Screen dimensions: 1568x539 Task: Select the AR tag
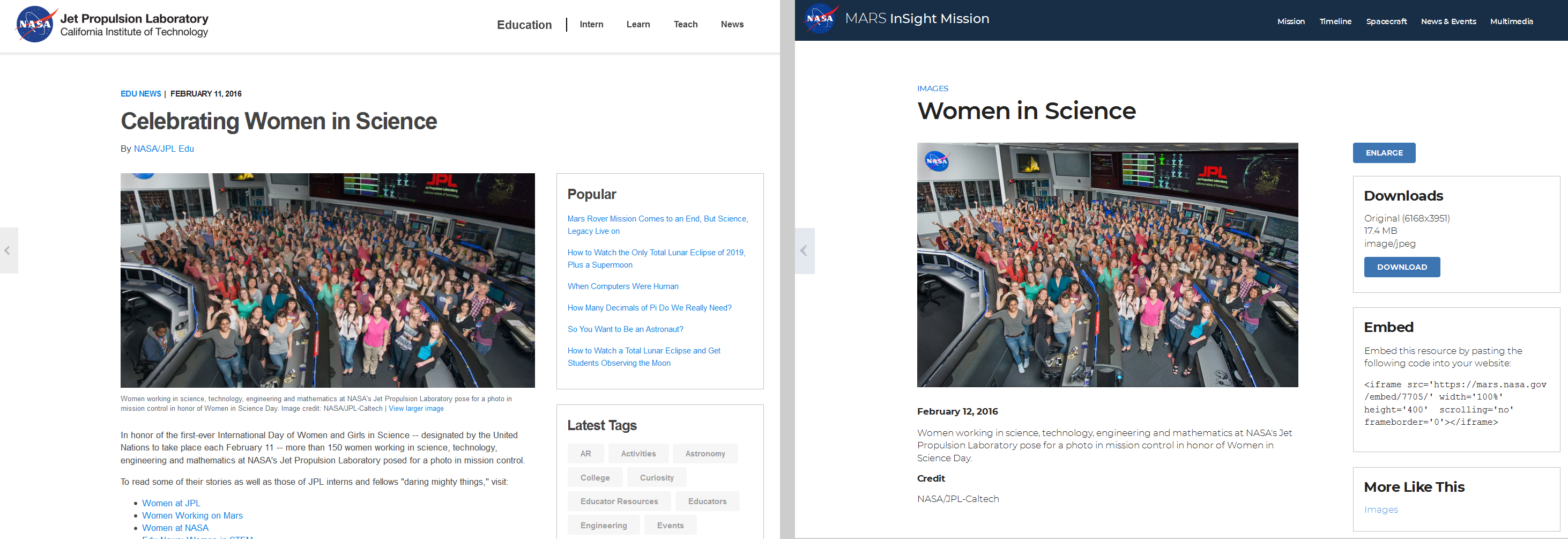pos(585,454)
